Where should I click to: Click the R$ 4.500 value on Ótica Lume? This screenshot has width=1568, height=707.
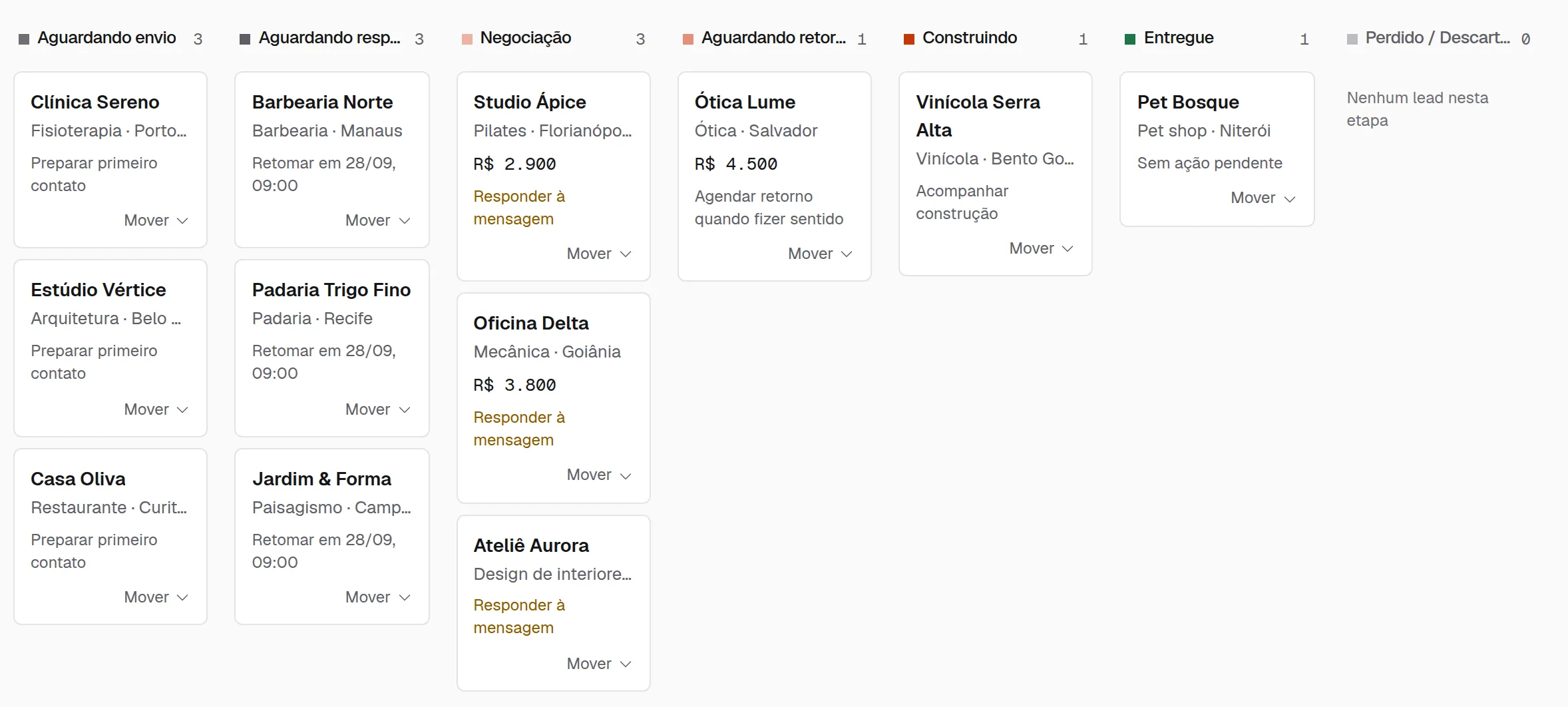pyautogui.click(x=736, y=164)
